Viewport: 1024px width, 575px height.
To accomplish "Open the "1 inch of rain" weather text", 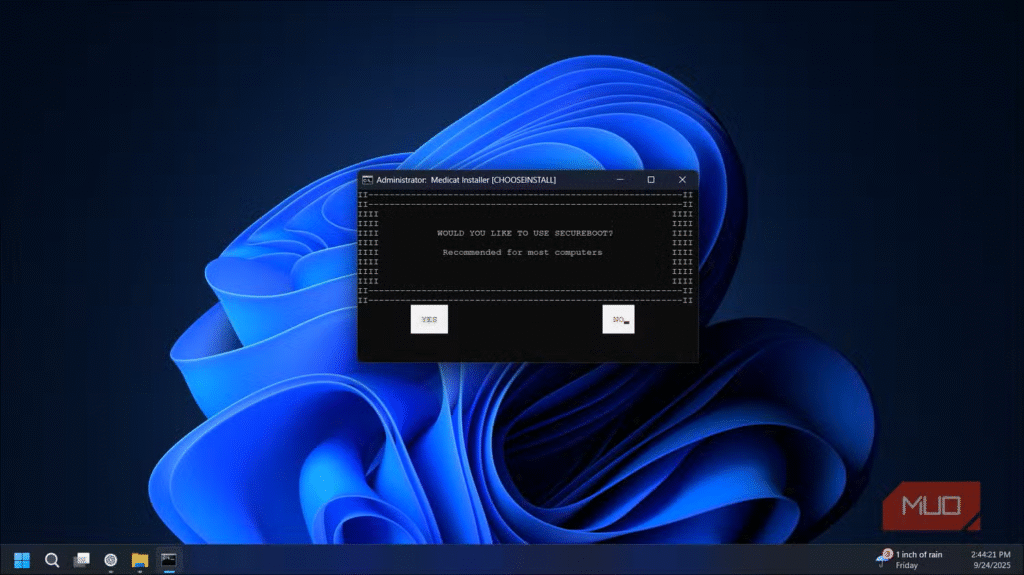I will pos(919,554).
